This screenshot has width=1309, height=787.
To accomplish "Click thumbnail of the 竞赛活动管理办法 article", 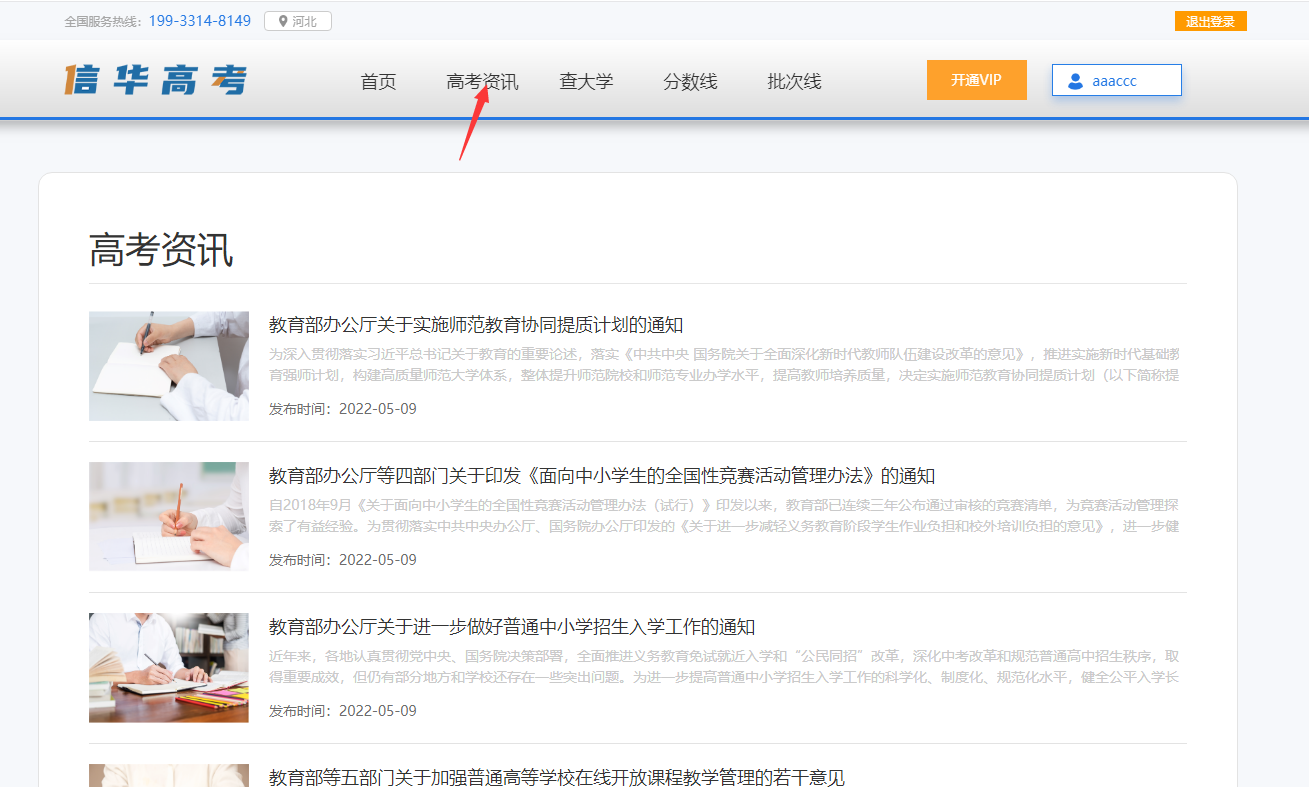I will pos(169,517).
